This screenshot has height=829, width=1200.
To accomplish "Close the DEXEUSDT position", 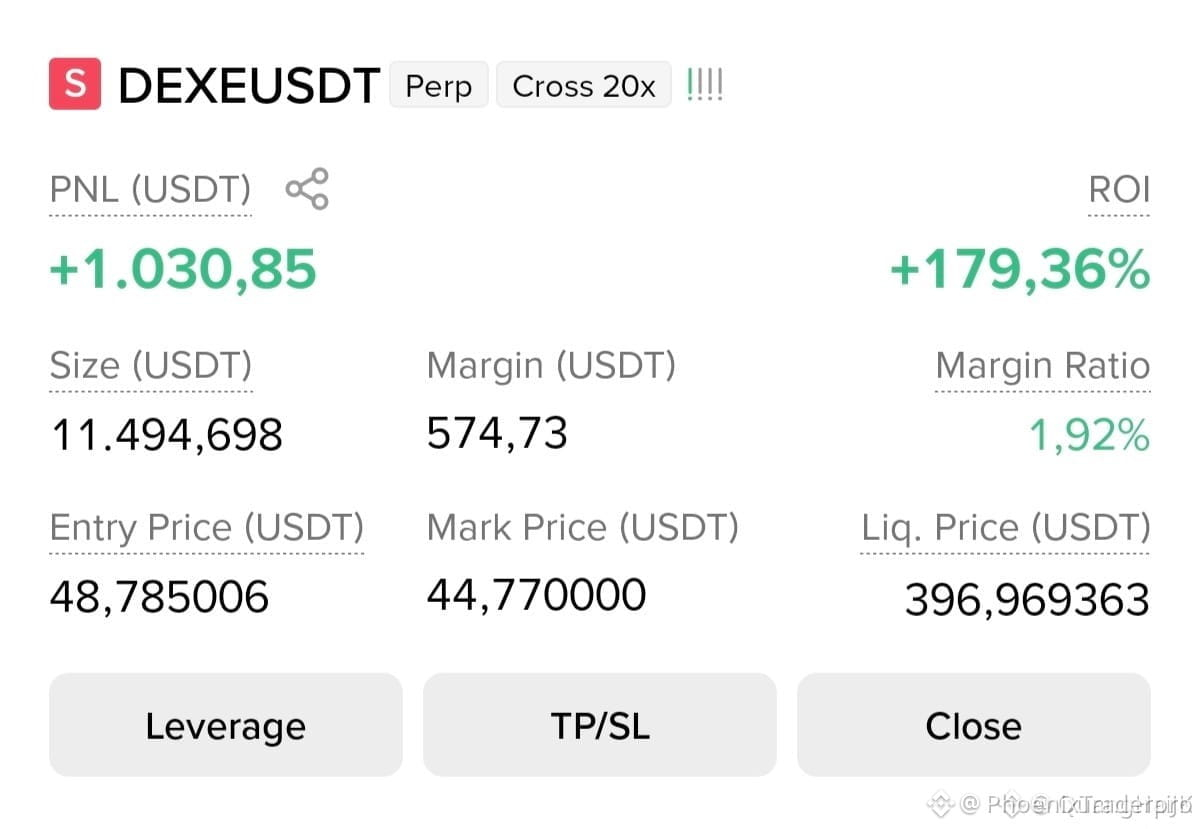I will pyautogui.click(x=974, y=725).
